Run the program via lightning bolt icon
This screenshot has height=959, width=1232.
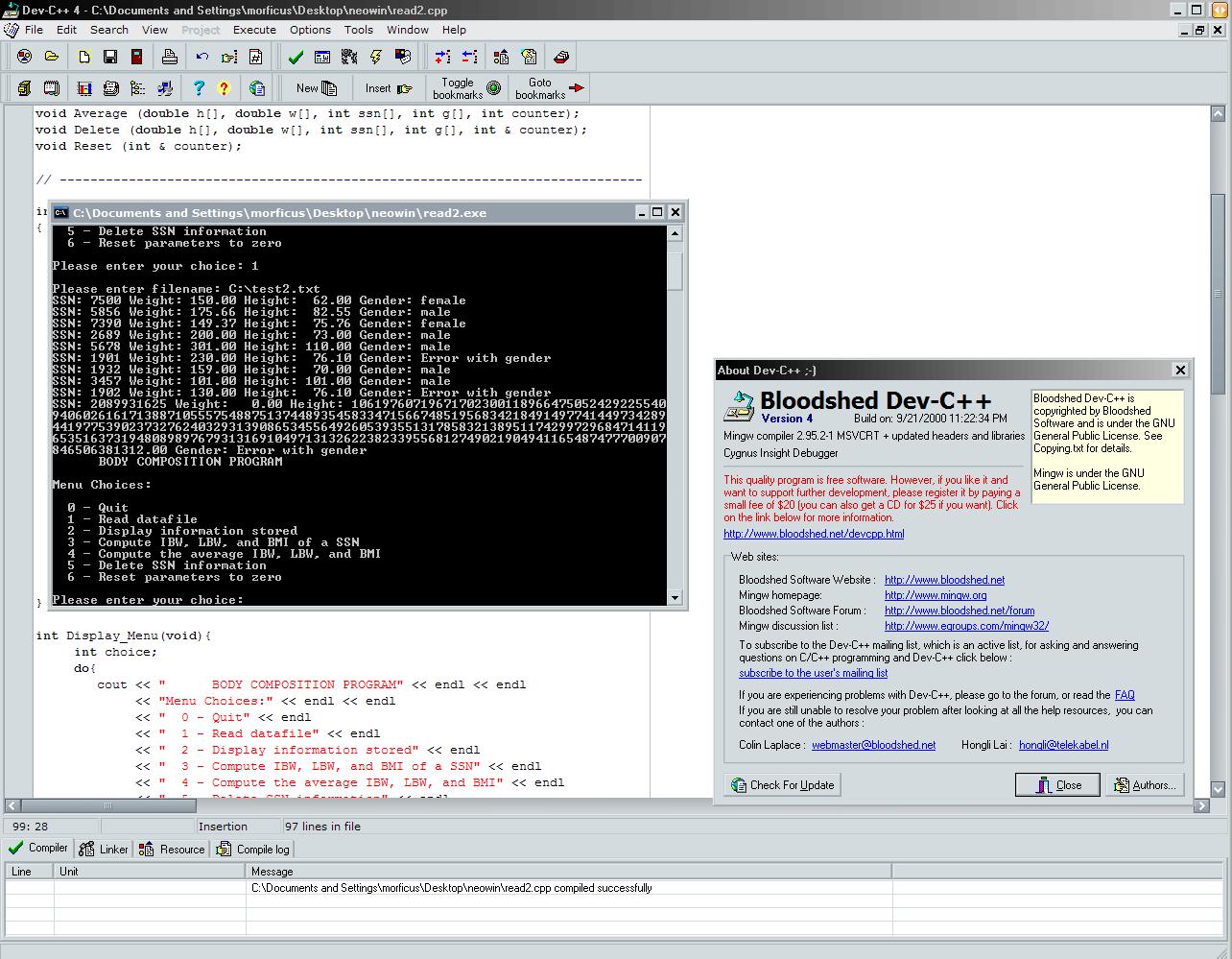point(376,57)
